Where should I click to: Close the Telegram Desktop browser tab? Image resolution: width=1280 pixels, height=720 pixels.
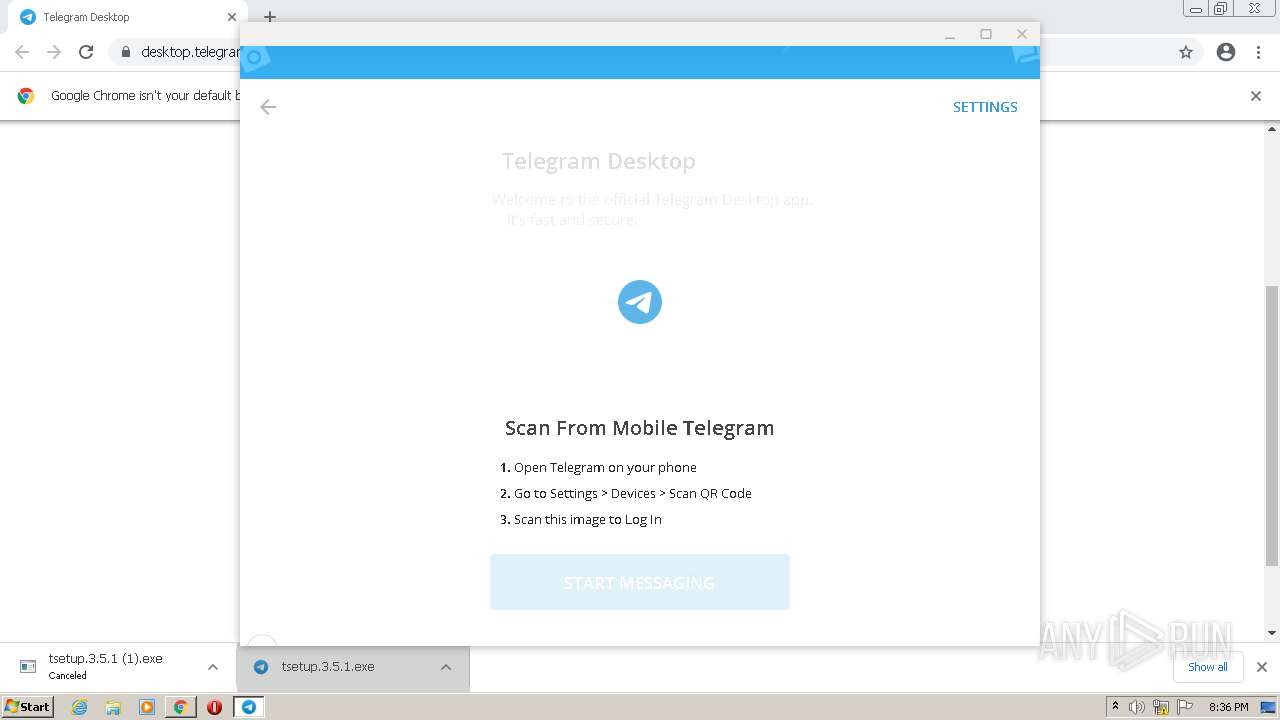(232, 17)
